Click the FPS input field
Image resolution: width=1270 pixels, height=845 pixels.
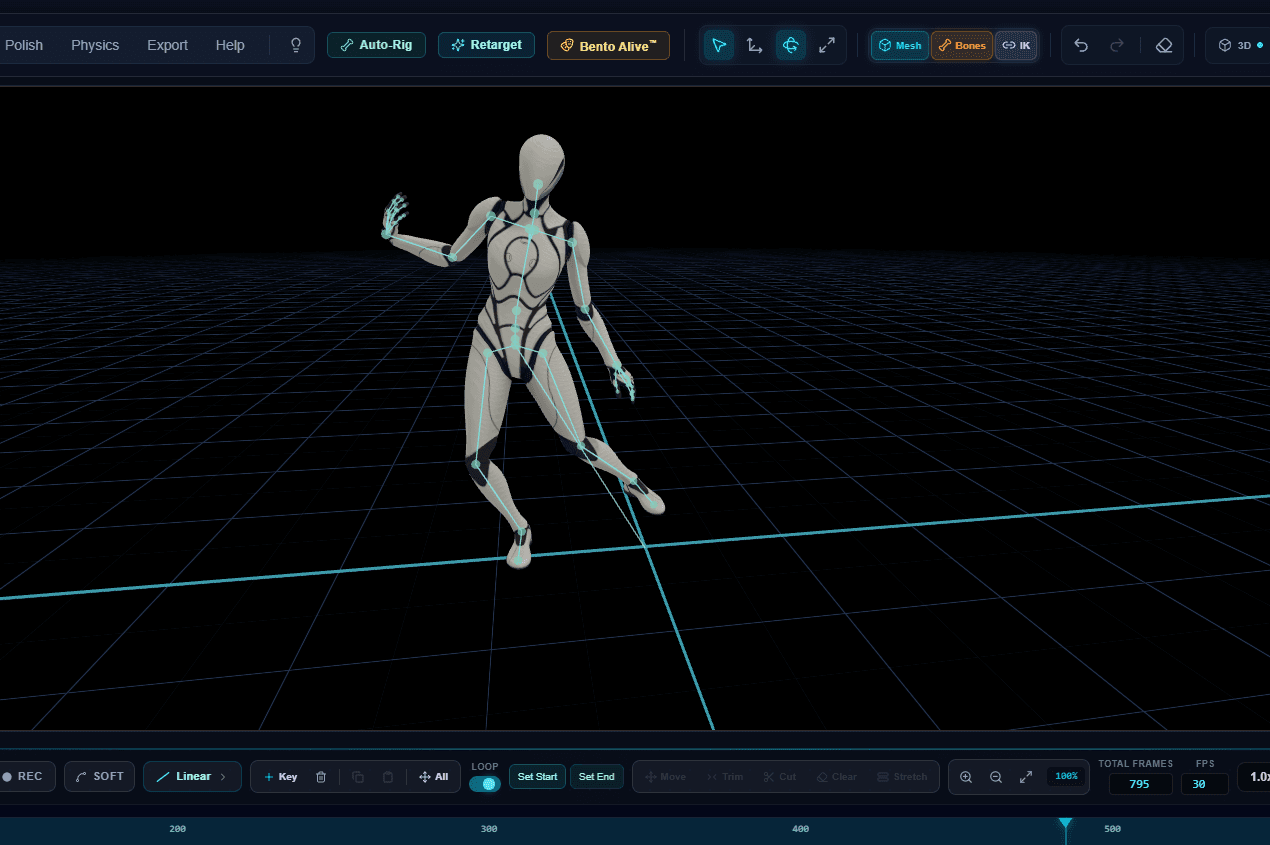coord(1204,784)
